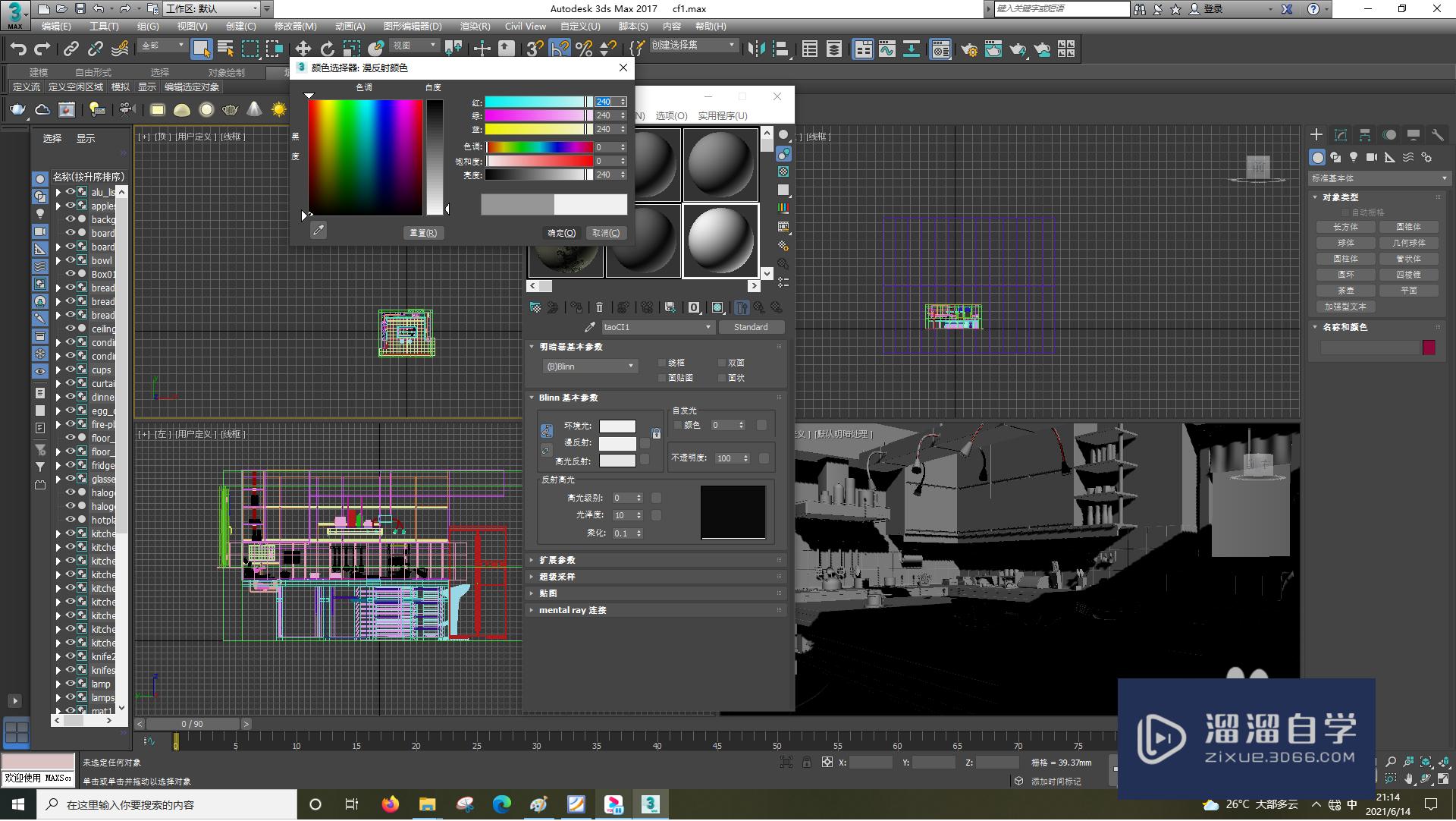Activate the Select Object tool

(x=201, y=49)
